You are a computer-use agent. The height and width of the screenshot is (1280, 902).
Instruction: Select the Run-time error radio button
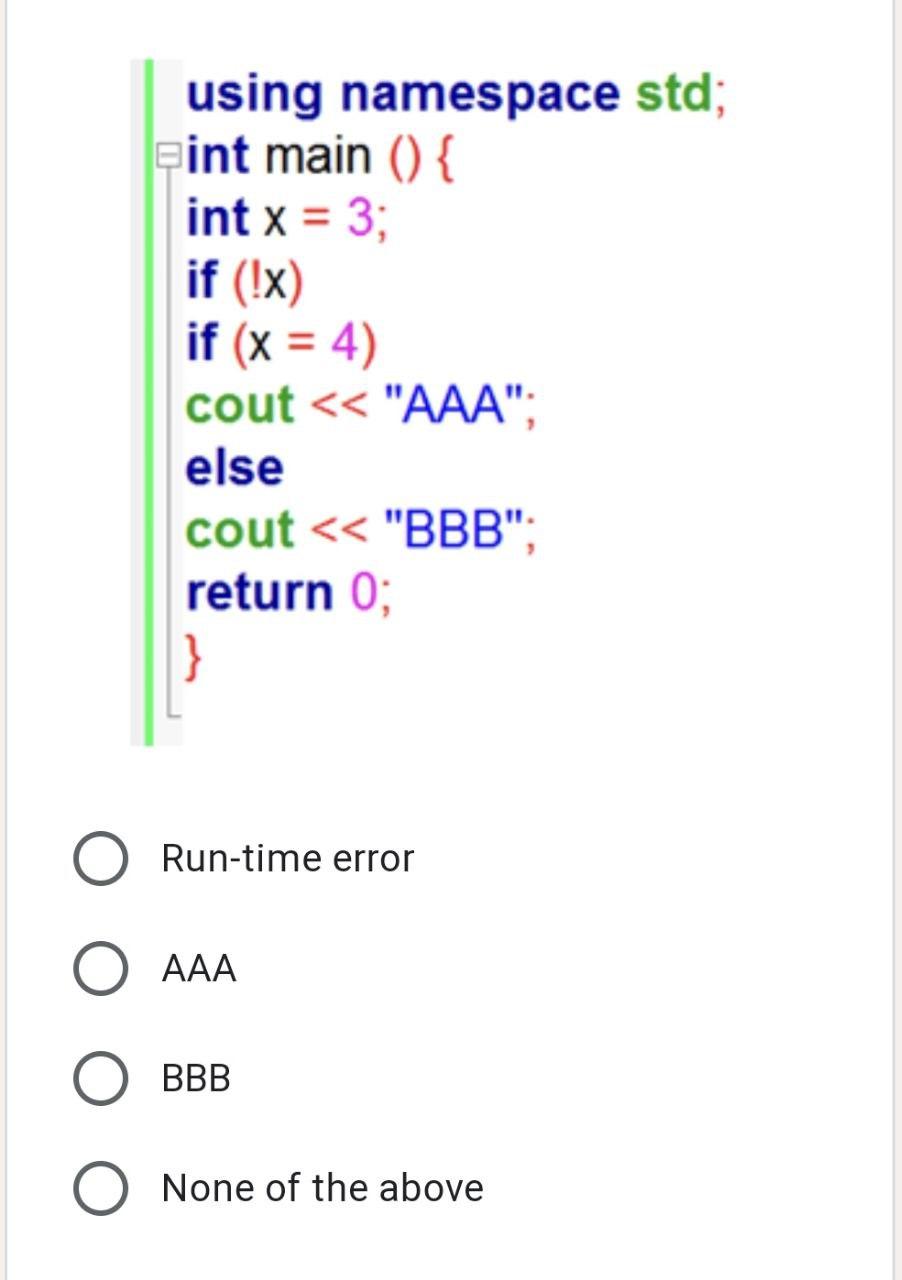click(99, 857)
